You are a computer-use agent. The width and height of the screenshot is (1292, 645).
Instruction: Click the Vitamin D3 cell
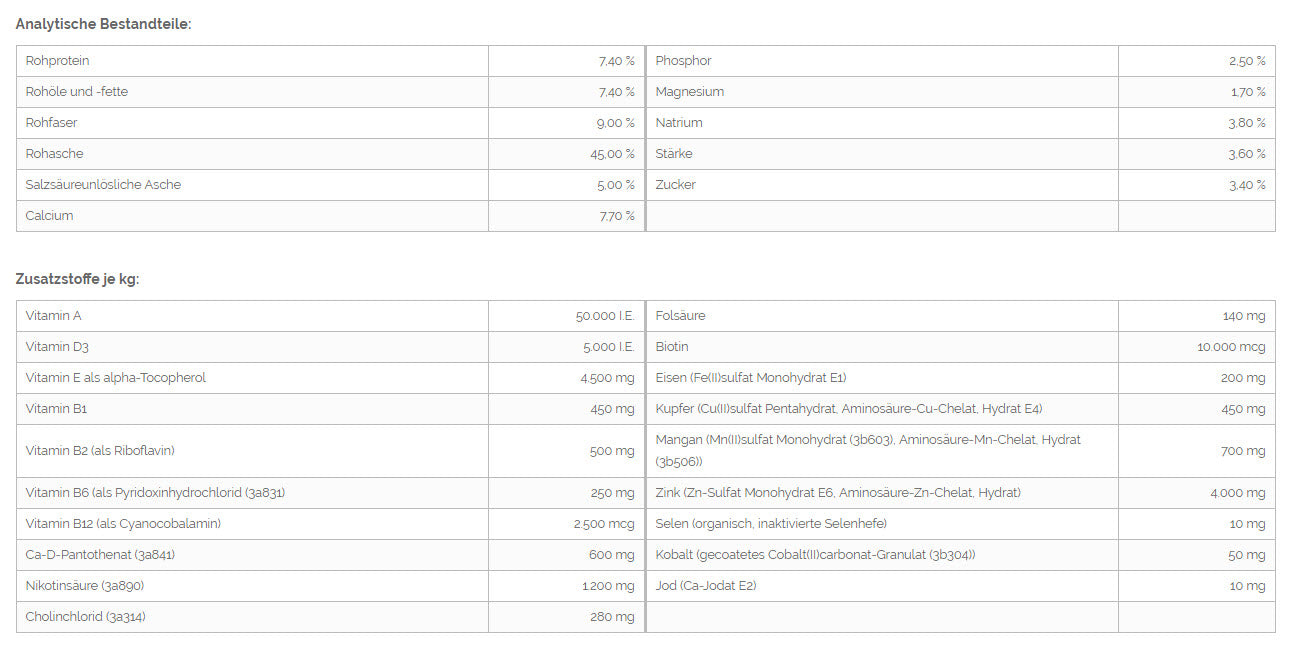tap(252, 347)
